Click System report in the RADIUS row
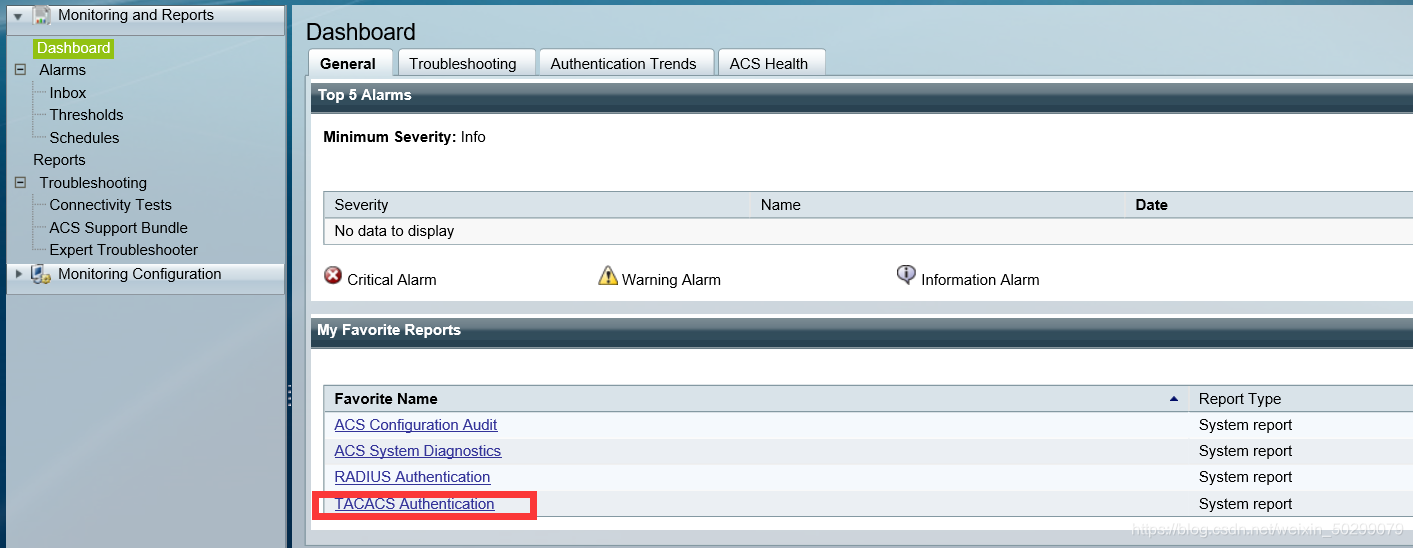Viewport: 1413px width, 548px height. coord(1245,477)
